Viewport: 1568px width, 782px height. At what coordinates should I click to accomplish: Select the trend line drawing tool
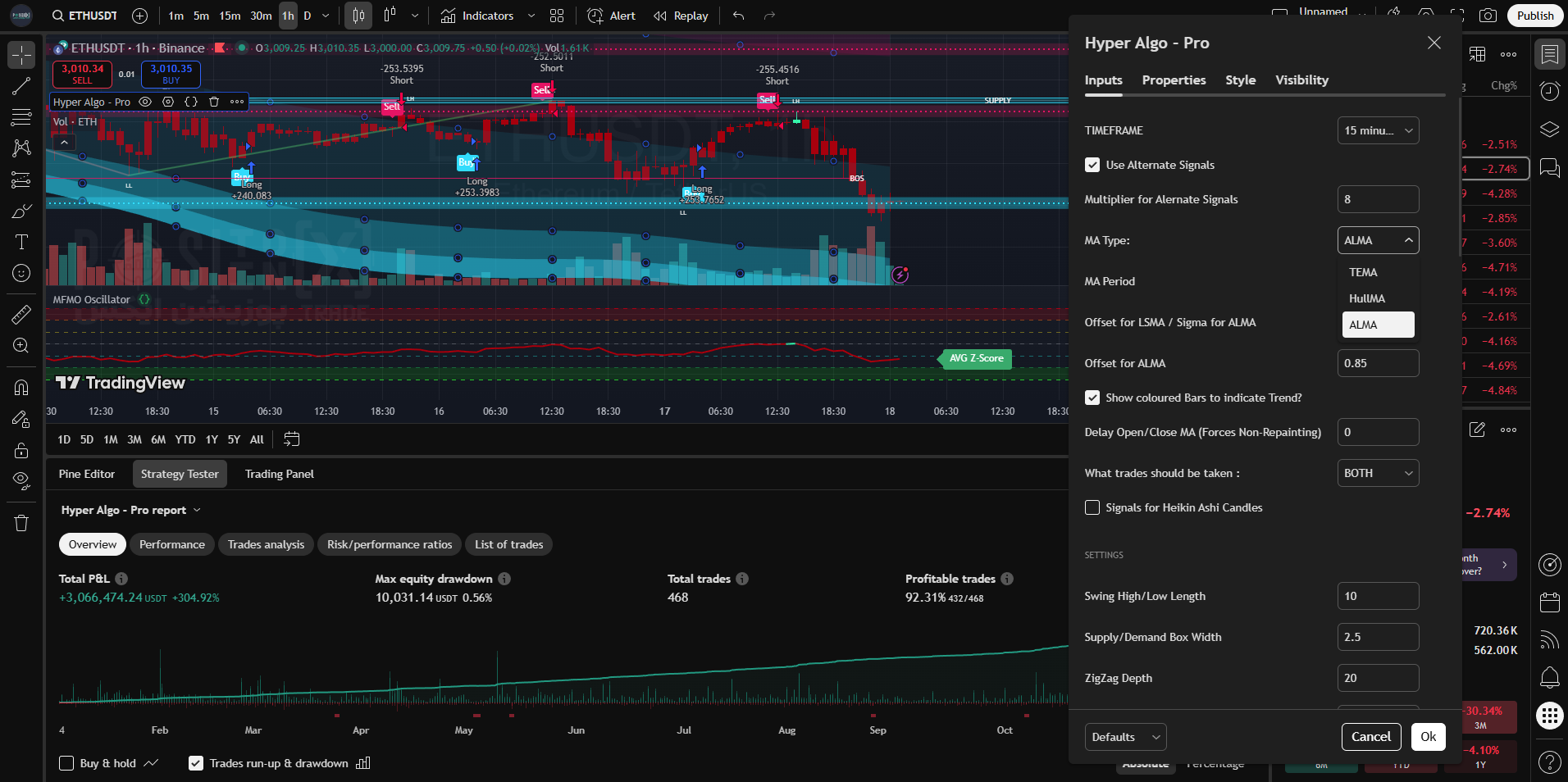coord(21,87)
